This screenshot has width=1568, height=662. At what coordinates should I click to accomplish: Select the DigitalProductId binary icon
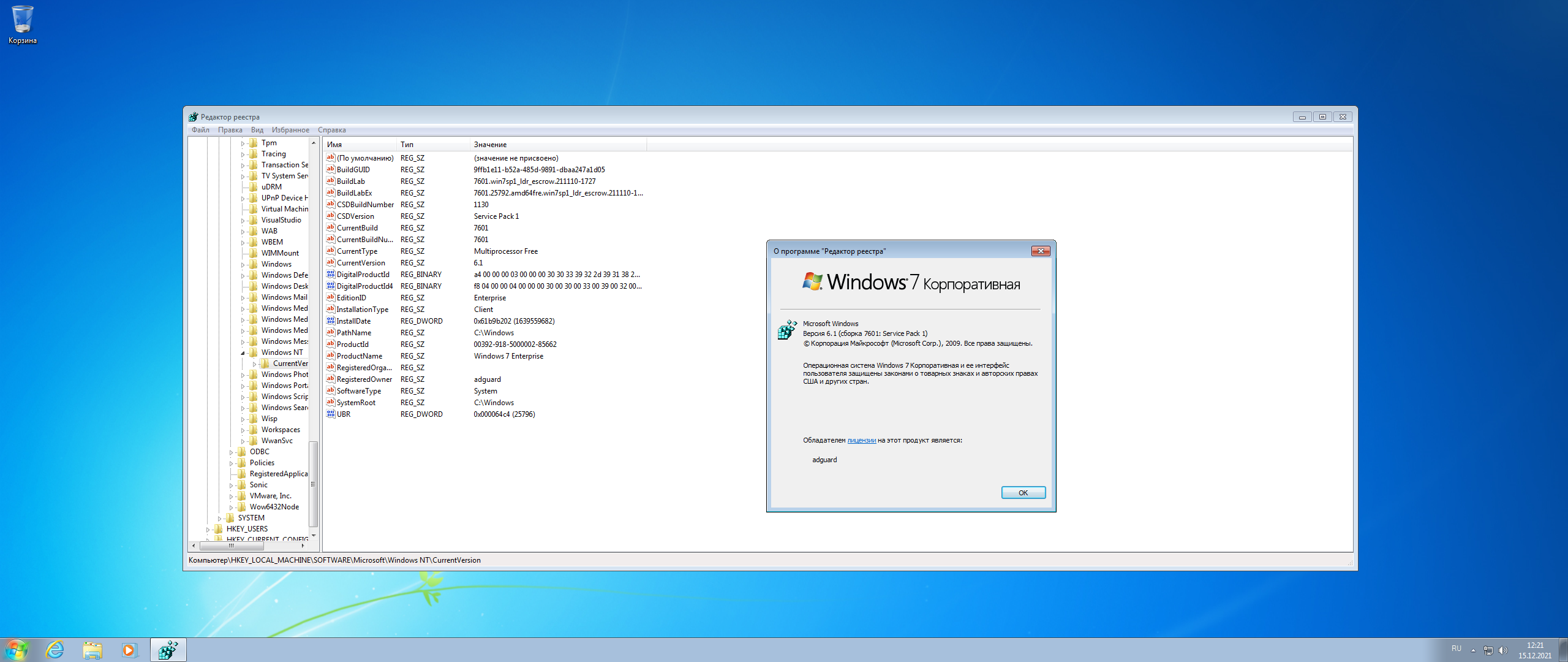click(330, 275)
